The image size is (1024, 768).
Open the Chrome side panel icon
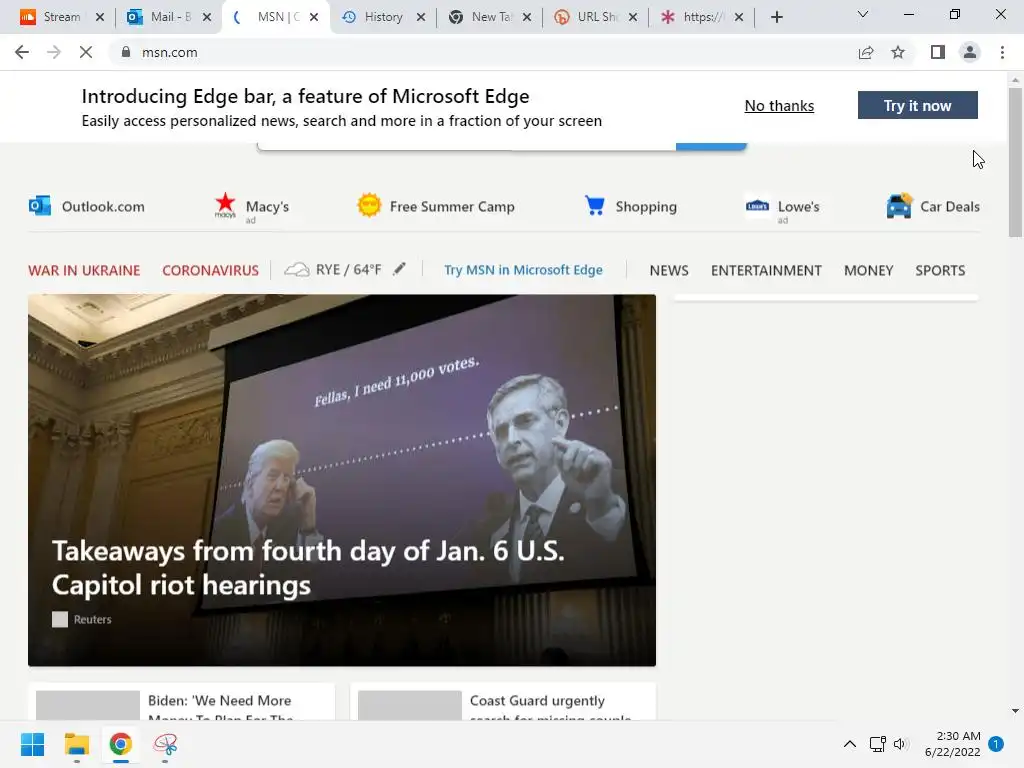click(938, 52)
